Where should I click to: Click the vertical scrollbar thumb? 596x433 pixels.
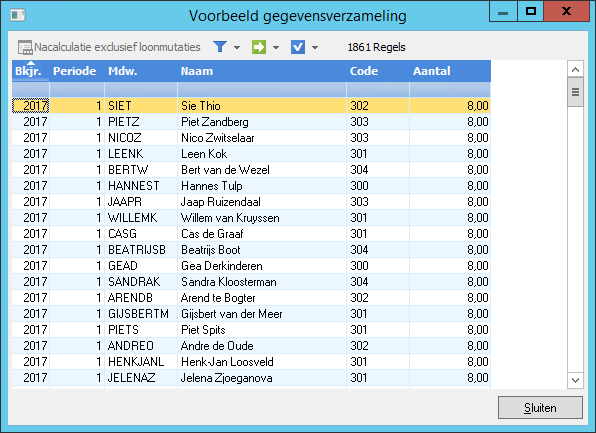coord(575,92)
